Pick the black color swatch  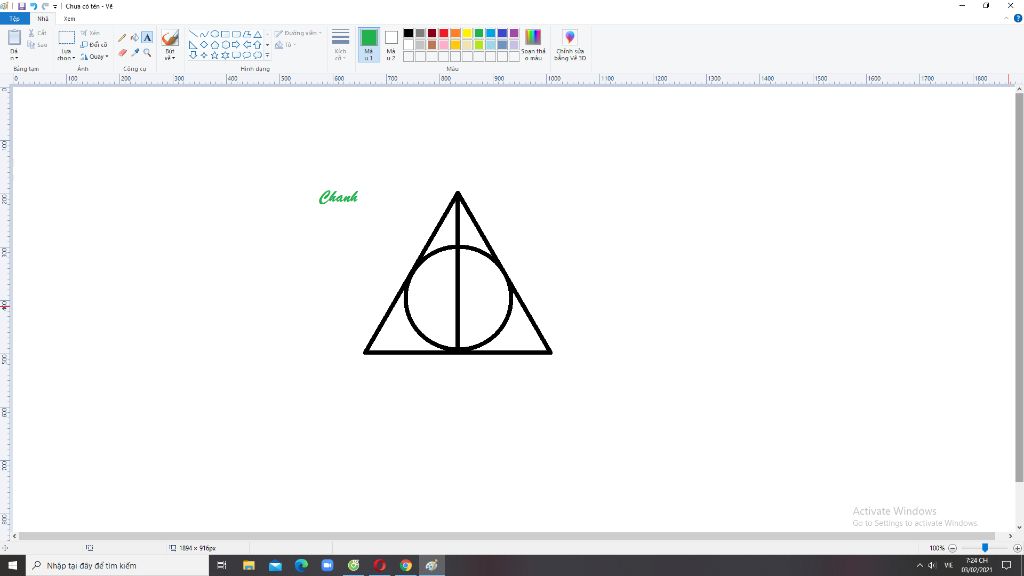[408, 33]
